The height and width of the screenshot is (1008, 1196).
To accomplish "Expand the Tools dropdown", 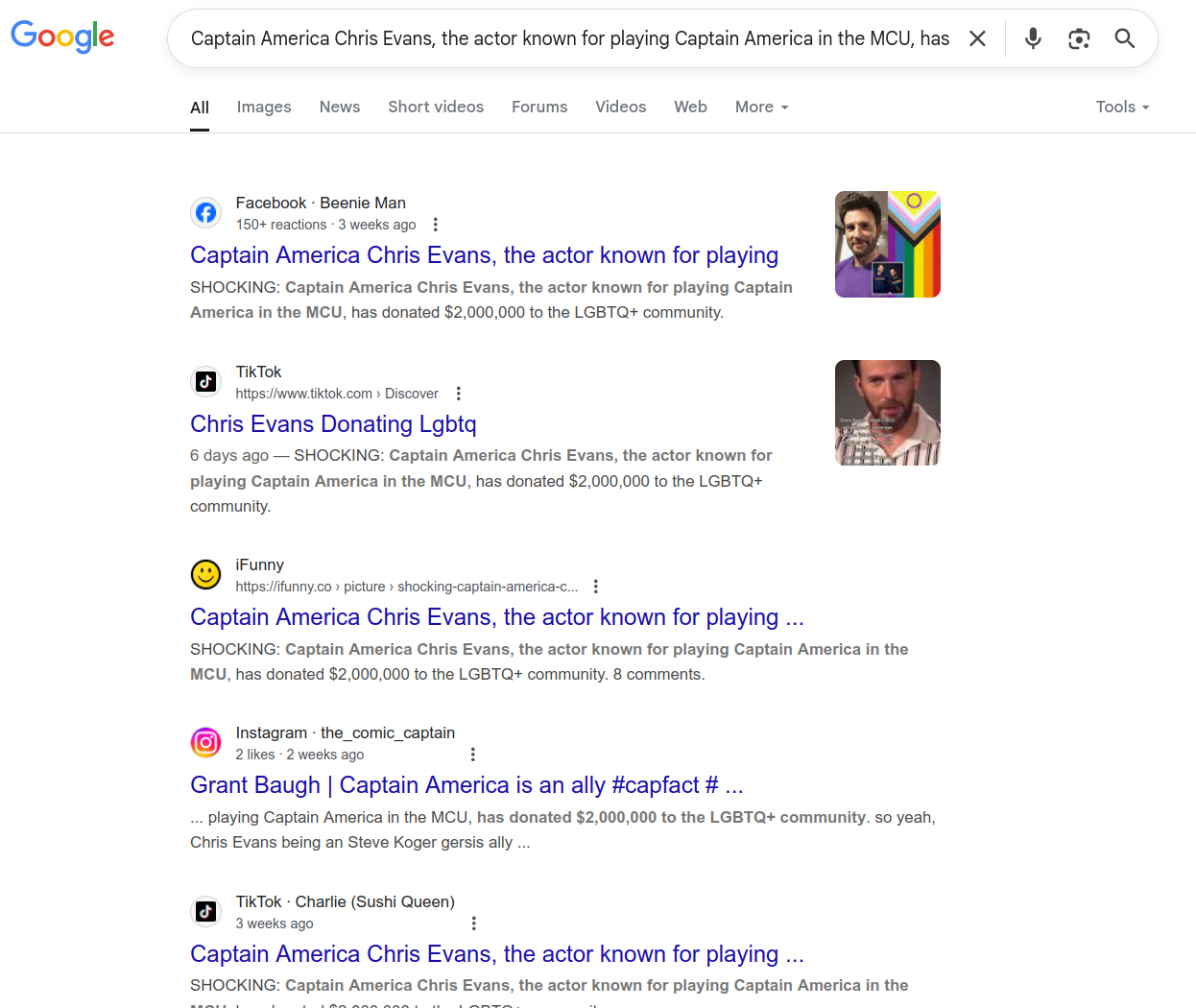I will pos(1123,107).
